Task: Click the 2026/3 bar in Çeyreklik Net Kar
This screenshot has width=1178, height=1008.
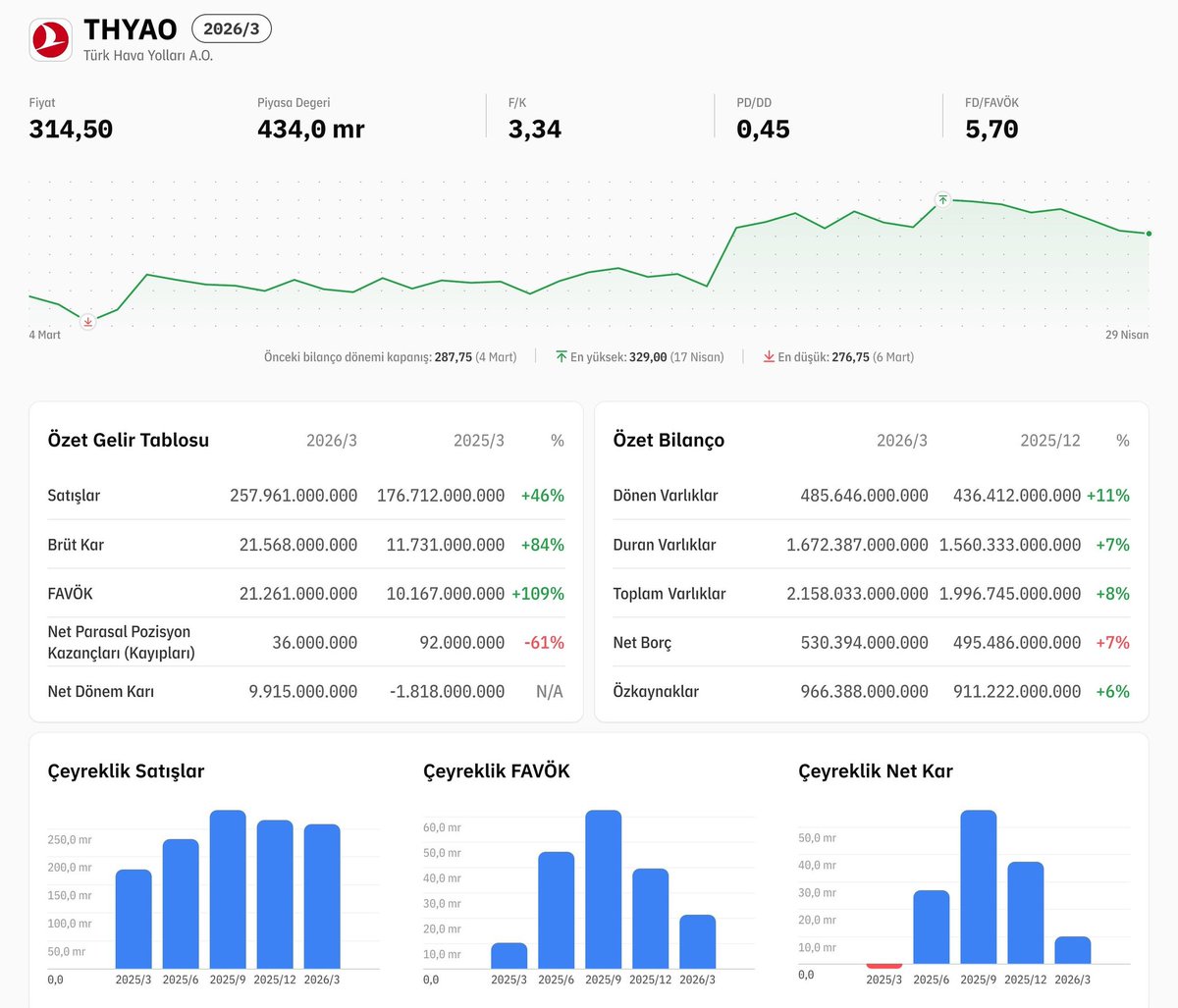Action: click(1073, 950)
